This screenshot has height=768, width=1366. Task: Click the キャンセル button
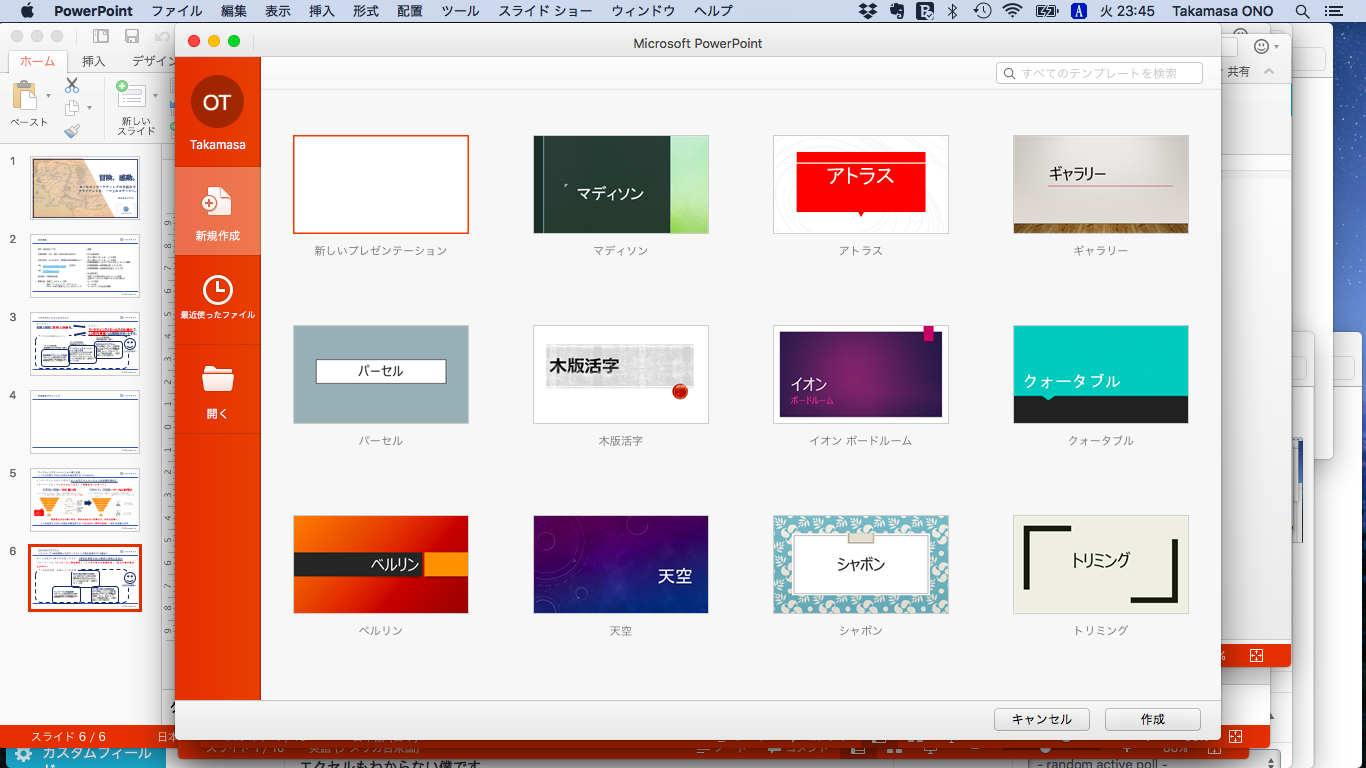click(1041, 719)
